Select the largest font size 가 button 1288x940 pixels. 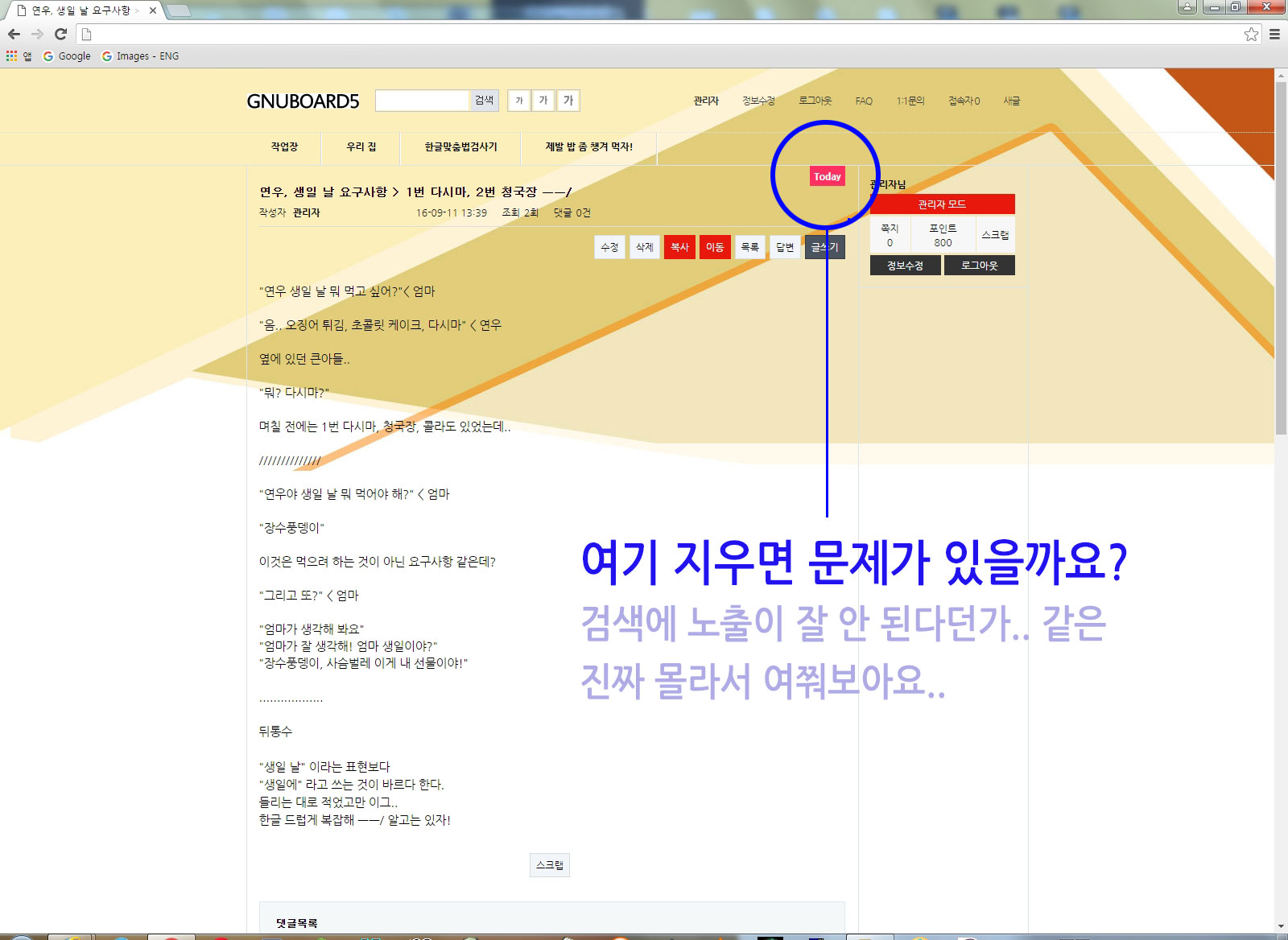click(x=568, y=101)
